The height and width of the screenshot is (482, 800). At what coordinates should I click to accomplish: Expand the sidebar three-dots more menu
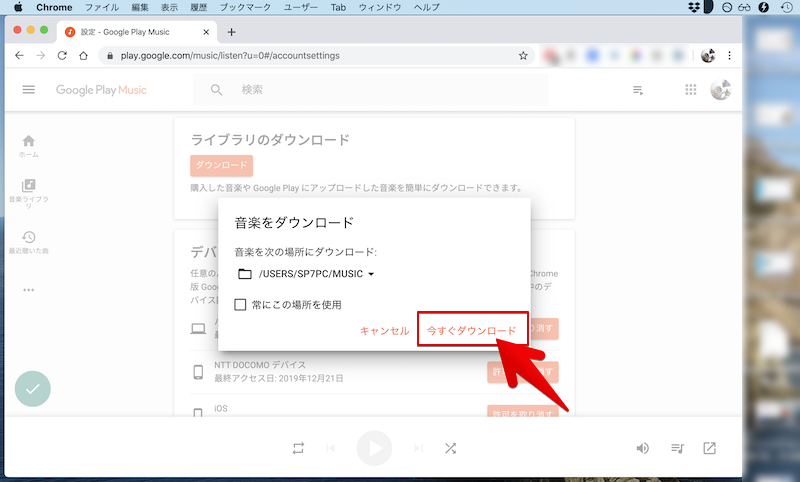click(29, 290)
